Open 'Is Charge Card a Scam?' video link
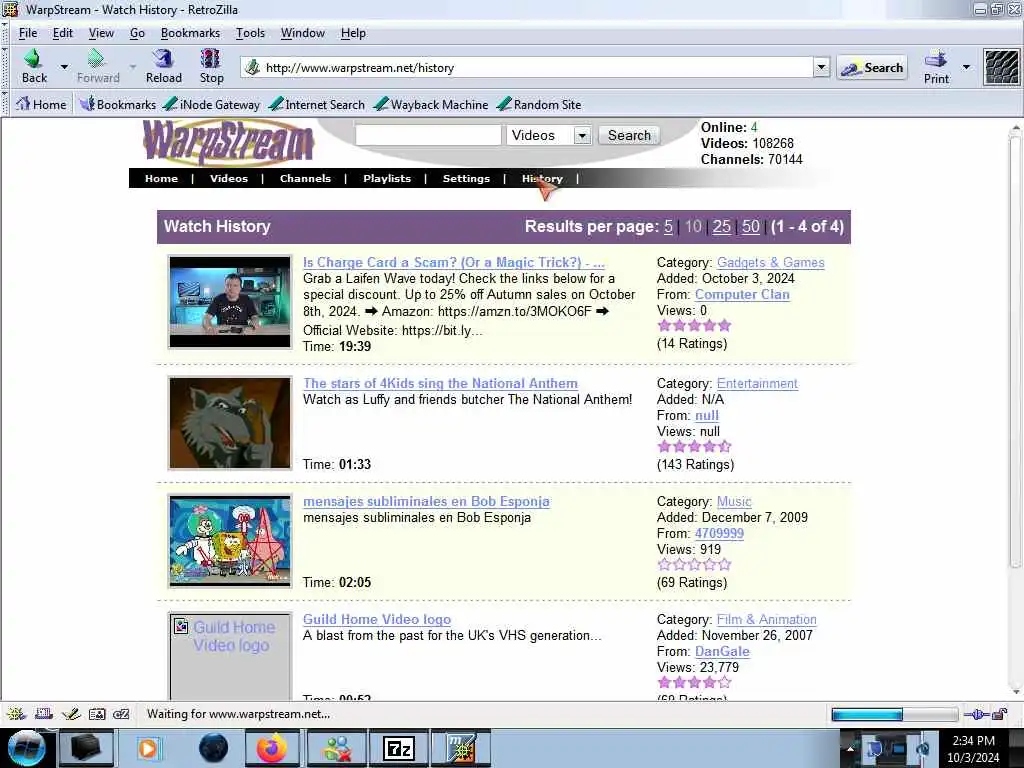The width and height of the screenshot is (1024, 768). (x=453, y=263)
